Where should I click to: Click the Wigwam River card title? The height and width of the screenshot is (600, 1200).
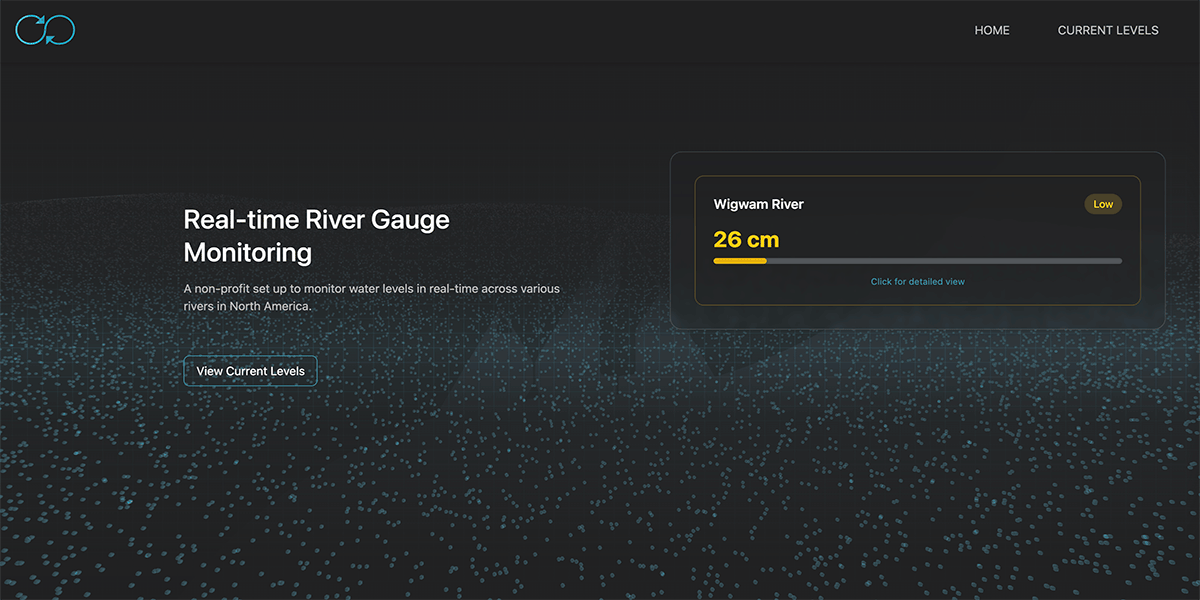[758, 204]
